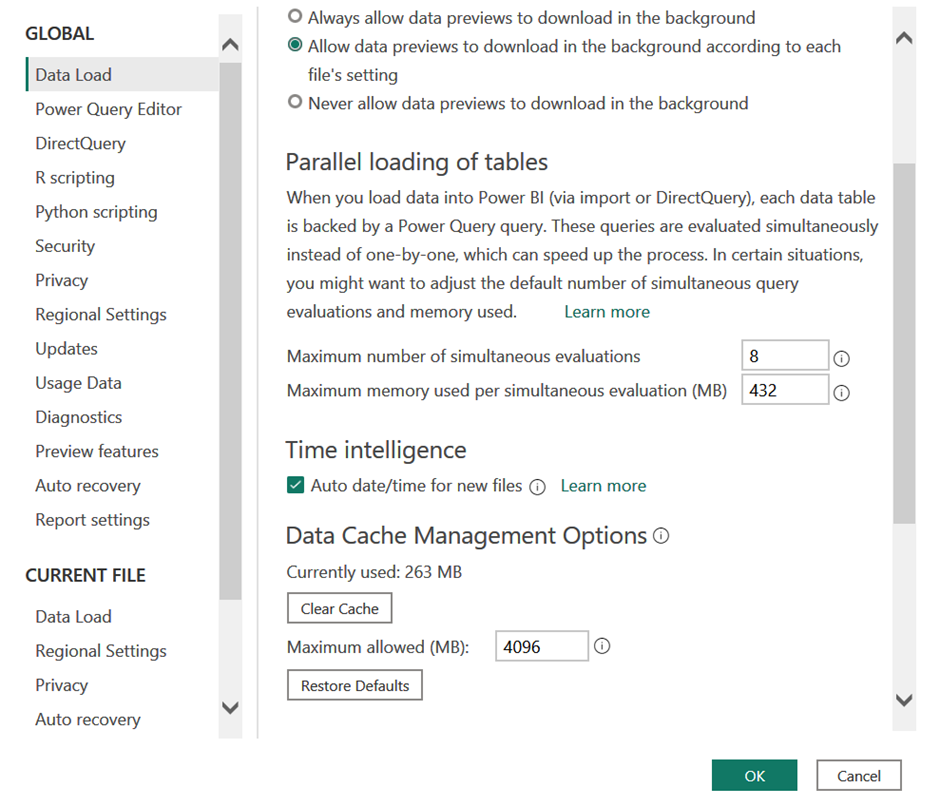The image size is (940, 807).
Task: Select Global Privacy settings
Action: click(61, 280)
